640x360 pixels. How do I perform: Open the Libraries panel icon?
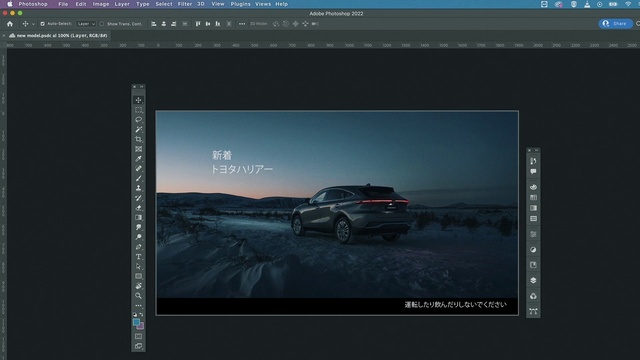533,265
